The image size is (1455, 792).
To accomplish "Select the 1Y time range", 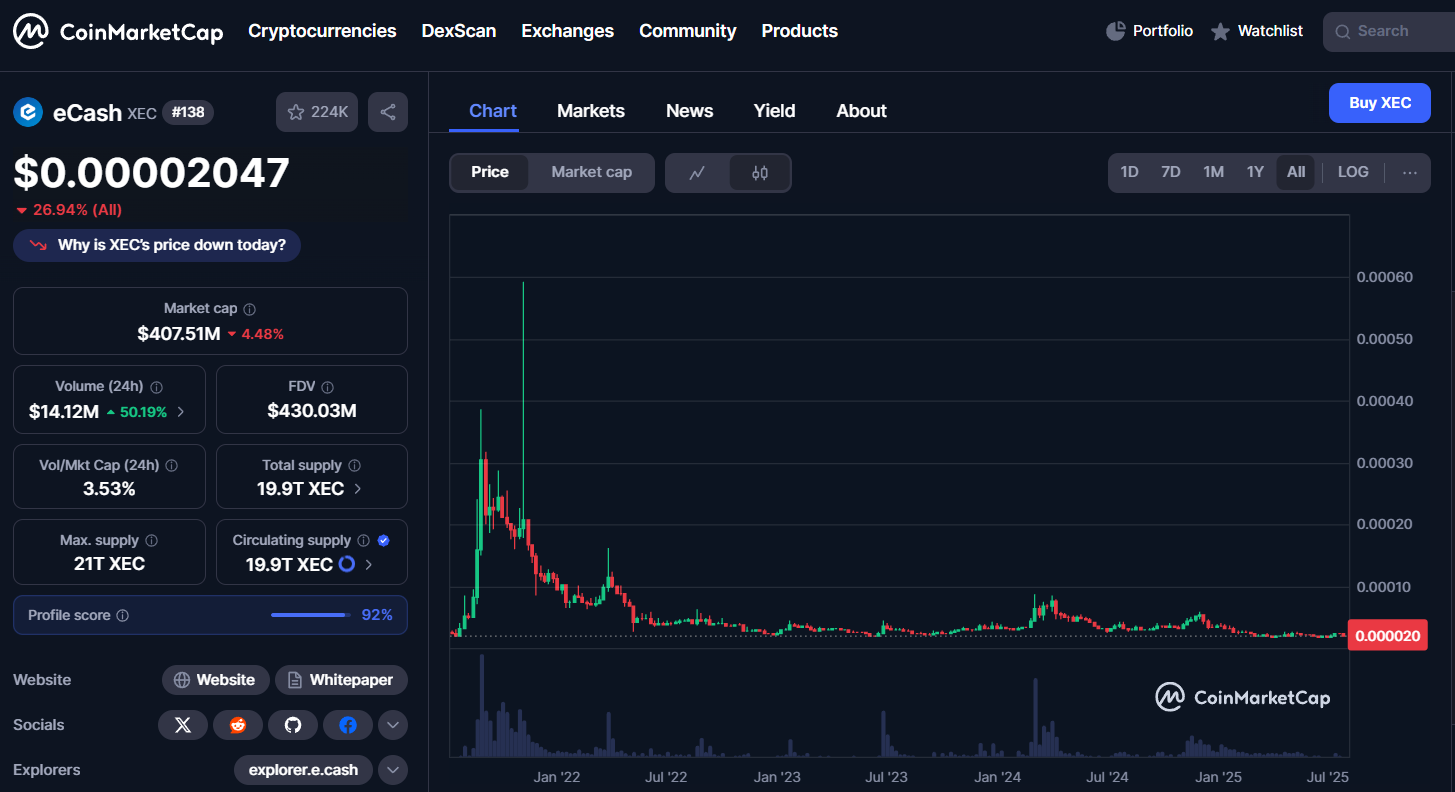I will [1256, 172].
